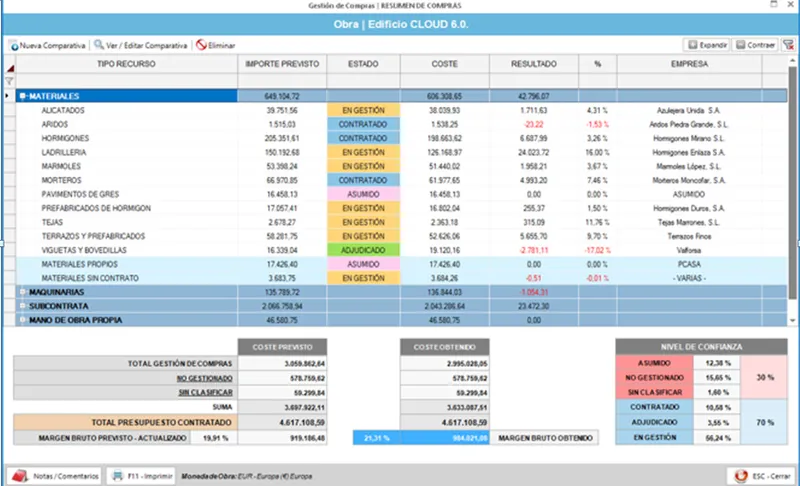Click the 70 % confidence block
The image size is (800, 486).
(x=764, y=422)
